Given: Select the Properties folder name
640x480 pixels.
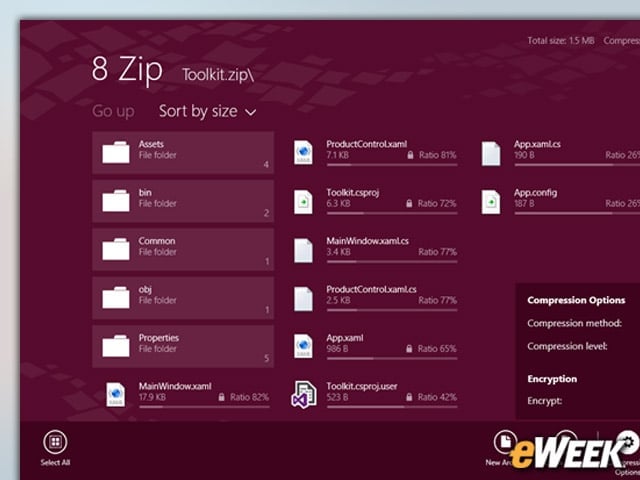Looking at the screenshot, I should coord(159,338).
